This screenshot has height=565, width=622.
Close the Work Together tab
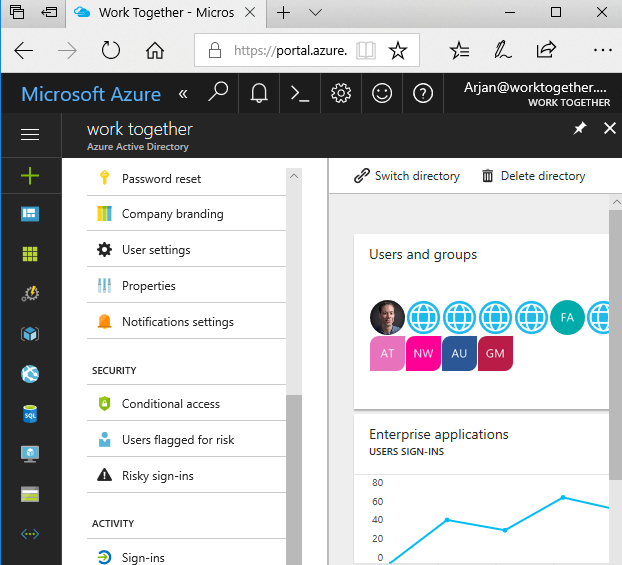pos(250,13)
